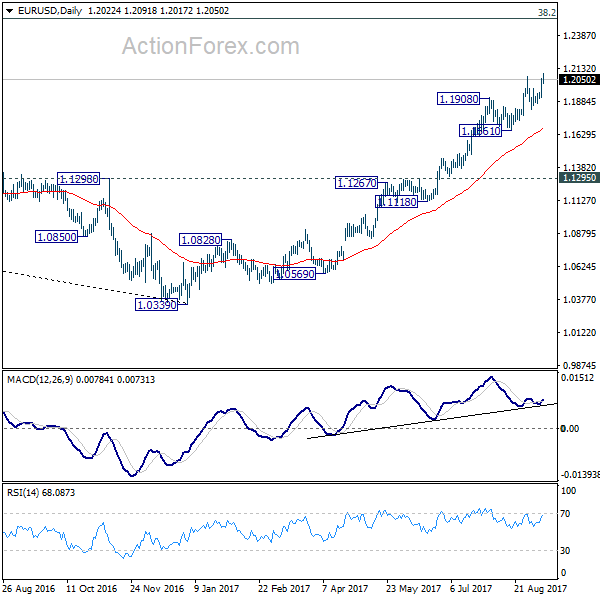Select the 1.08500 price label
600x600 pixels.
pyautogui.click(x=56, y=237)
